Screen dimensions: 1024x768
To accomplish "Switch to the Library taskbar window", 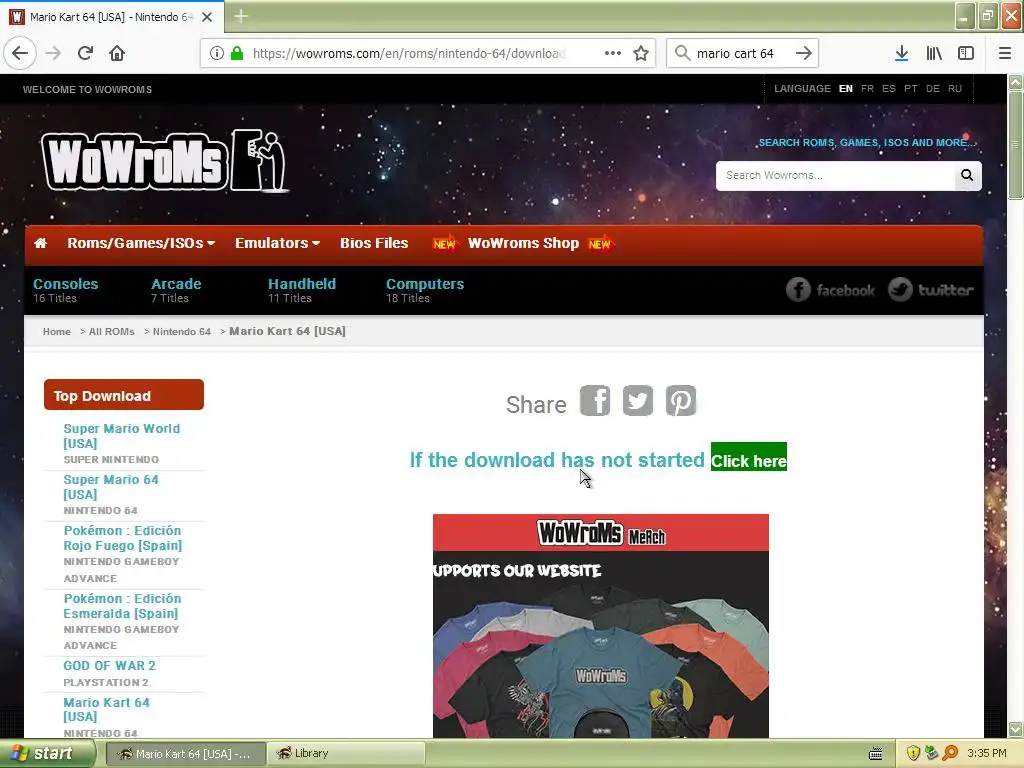I will point(346,753).
